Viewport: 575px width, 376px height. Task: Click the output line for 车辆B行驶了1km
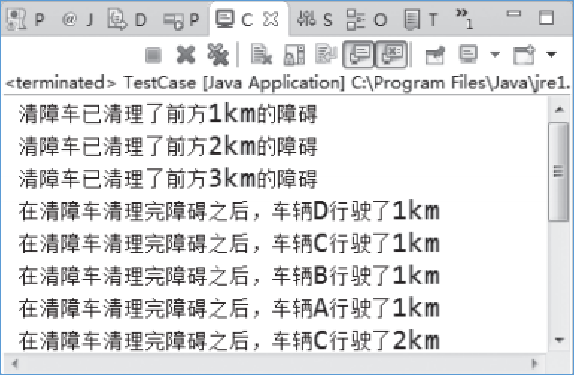coord(229,276)
